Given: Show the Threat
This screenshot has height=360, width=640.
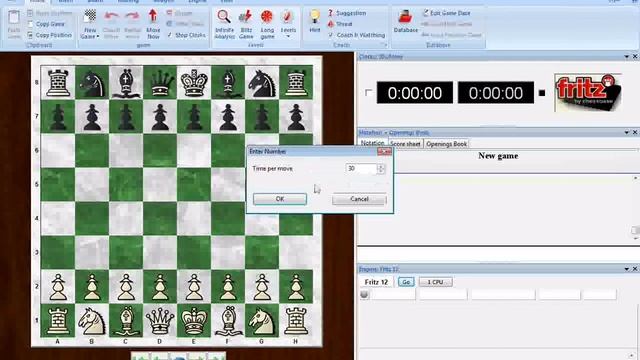Looking at the screenshot, I should click(x=340, y=24).
